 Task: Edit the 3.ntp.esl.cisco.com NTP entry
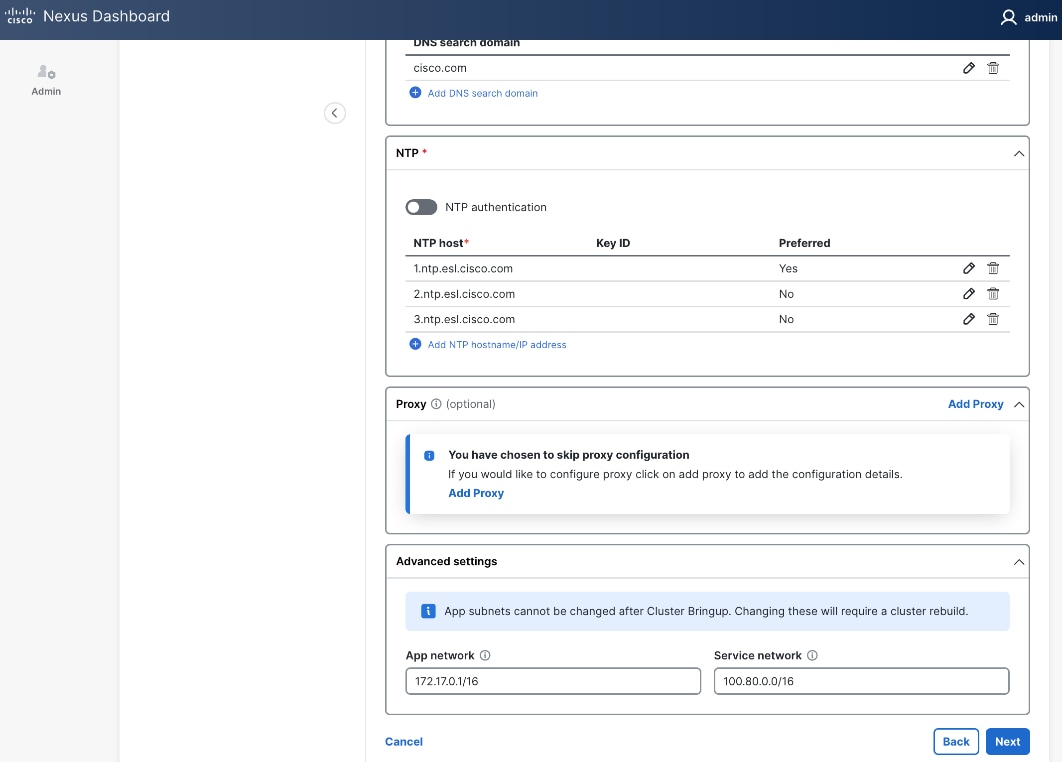tap(968, 318)
